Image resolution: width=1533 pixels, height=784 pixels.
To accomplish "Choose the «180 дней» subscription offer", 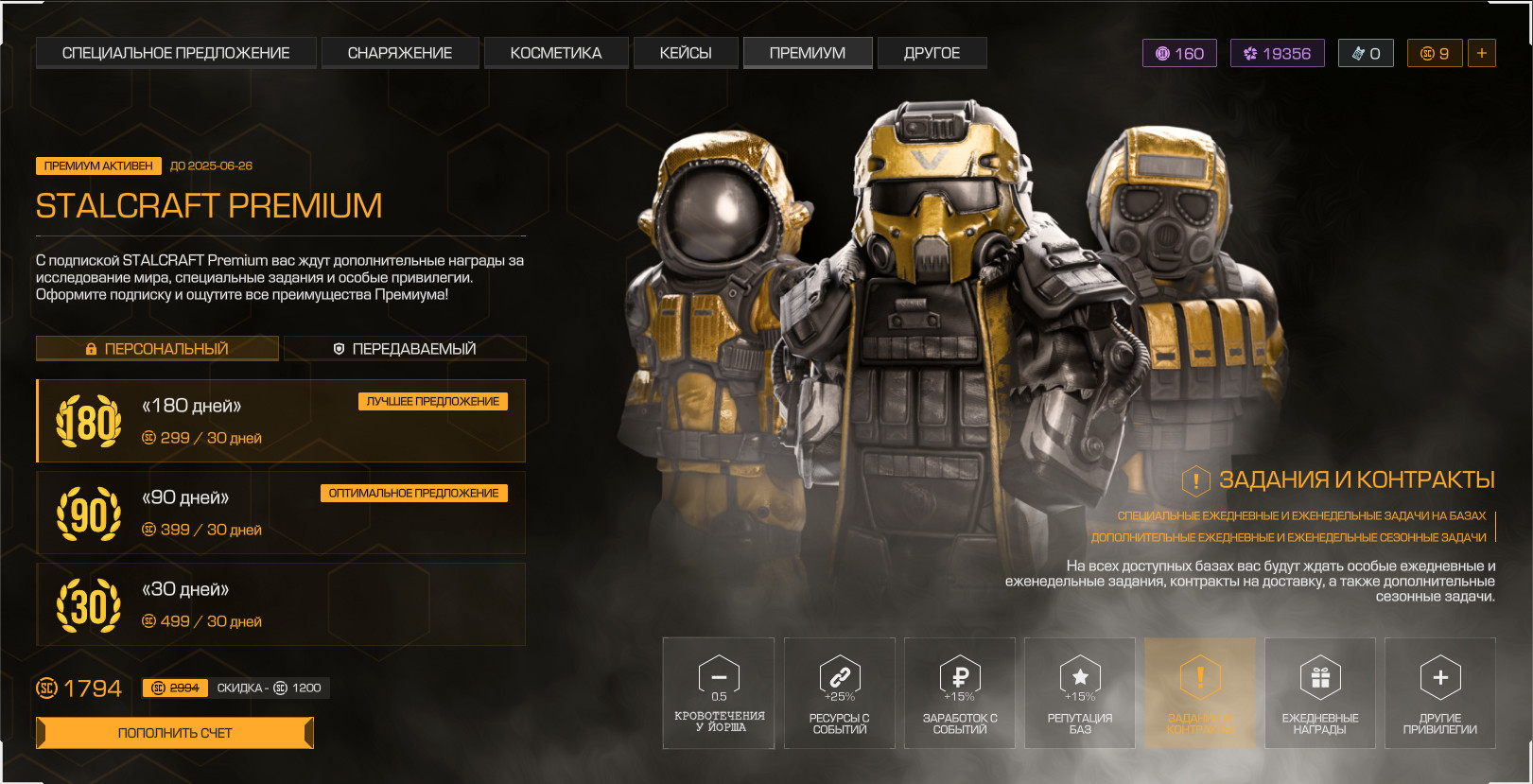I will click(x=281, y=421).
